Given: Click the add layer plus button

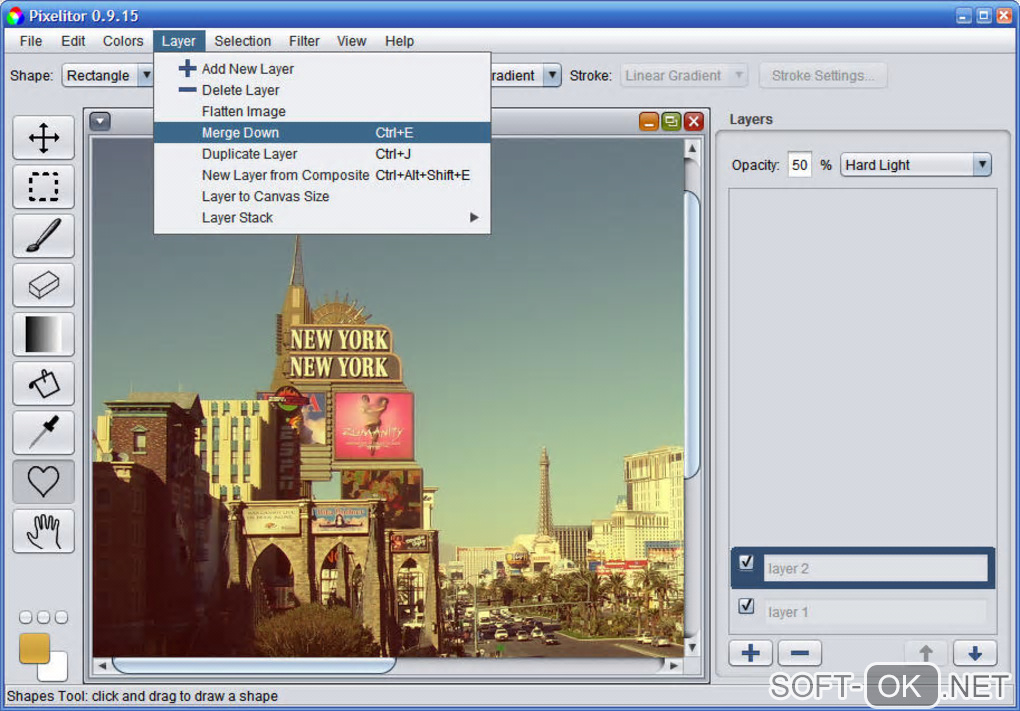Looking at the screenshot, I should click(x=751, y=652).
